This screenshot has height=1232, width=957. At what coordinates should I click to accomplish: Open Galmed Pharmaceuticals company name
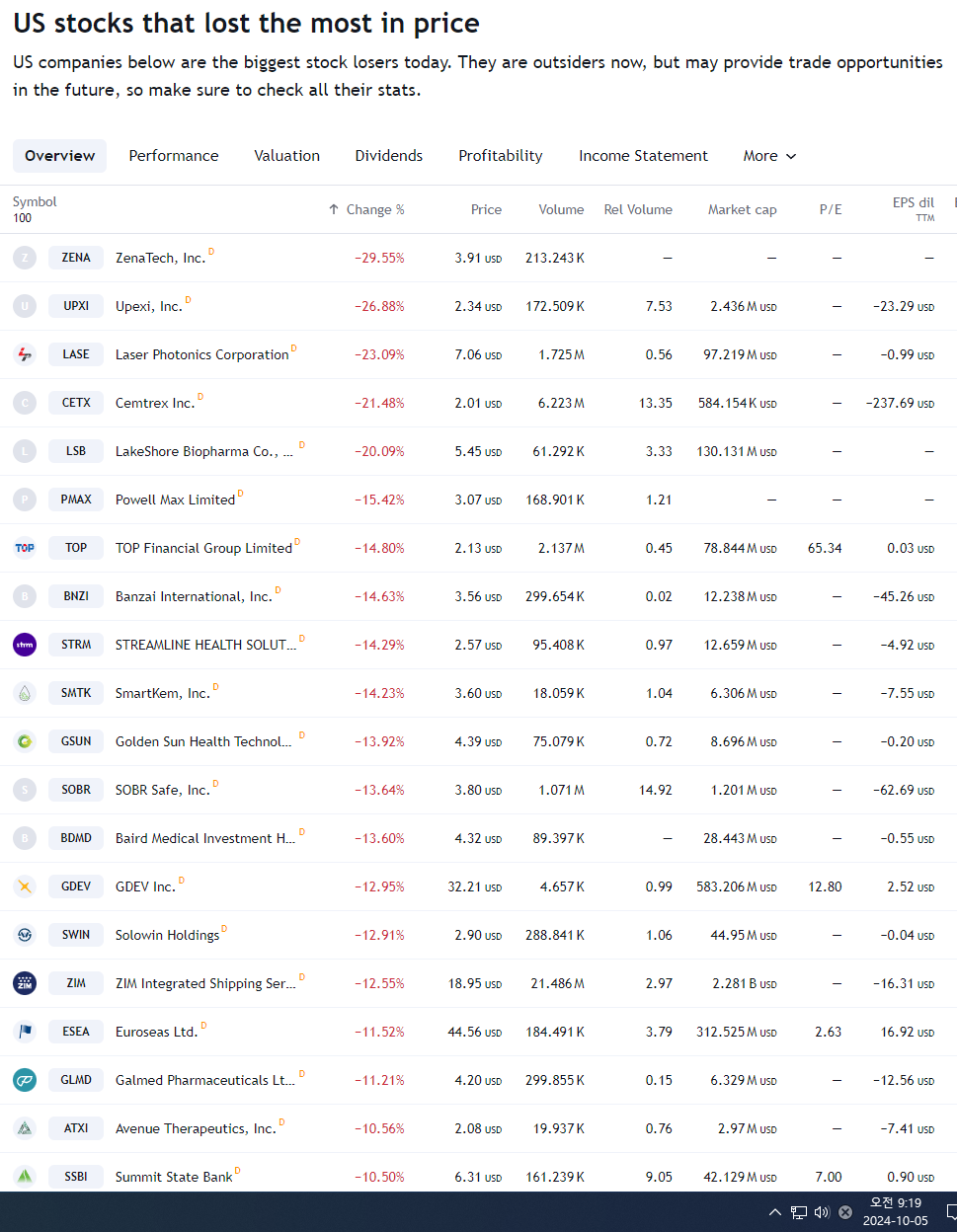pos(204,1081)
